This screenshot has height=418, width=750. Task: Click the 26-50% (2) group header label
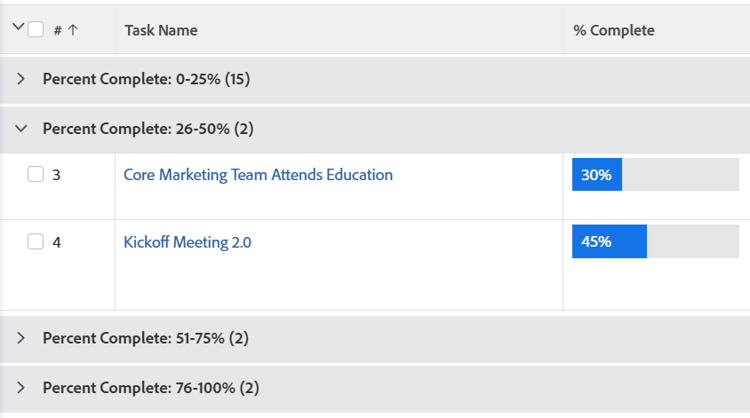147,128
